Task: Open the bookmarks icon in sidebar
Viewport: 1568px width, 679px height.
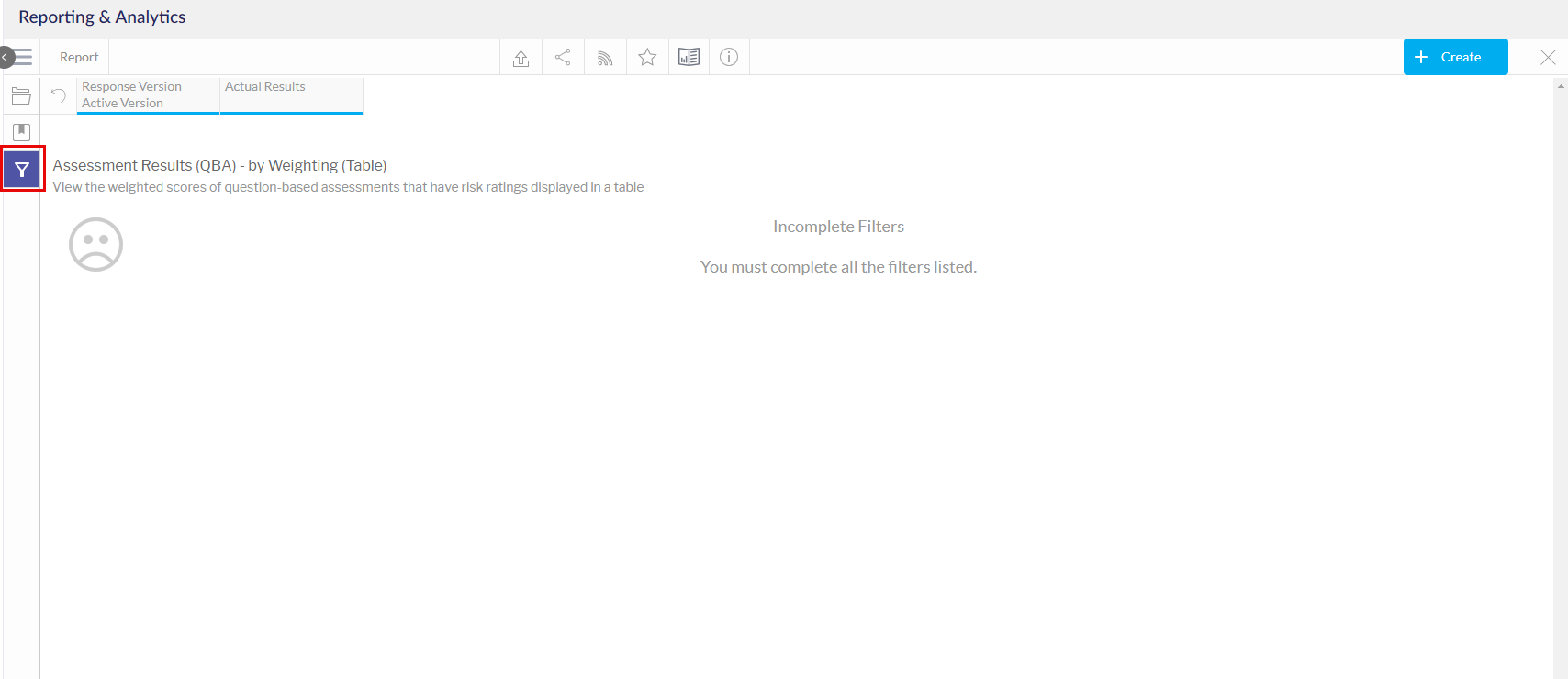Action: (22, 132)
